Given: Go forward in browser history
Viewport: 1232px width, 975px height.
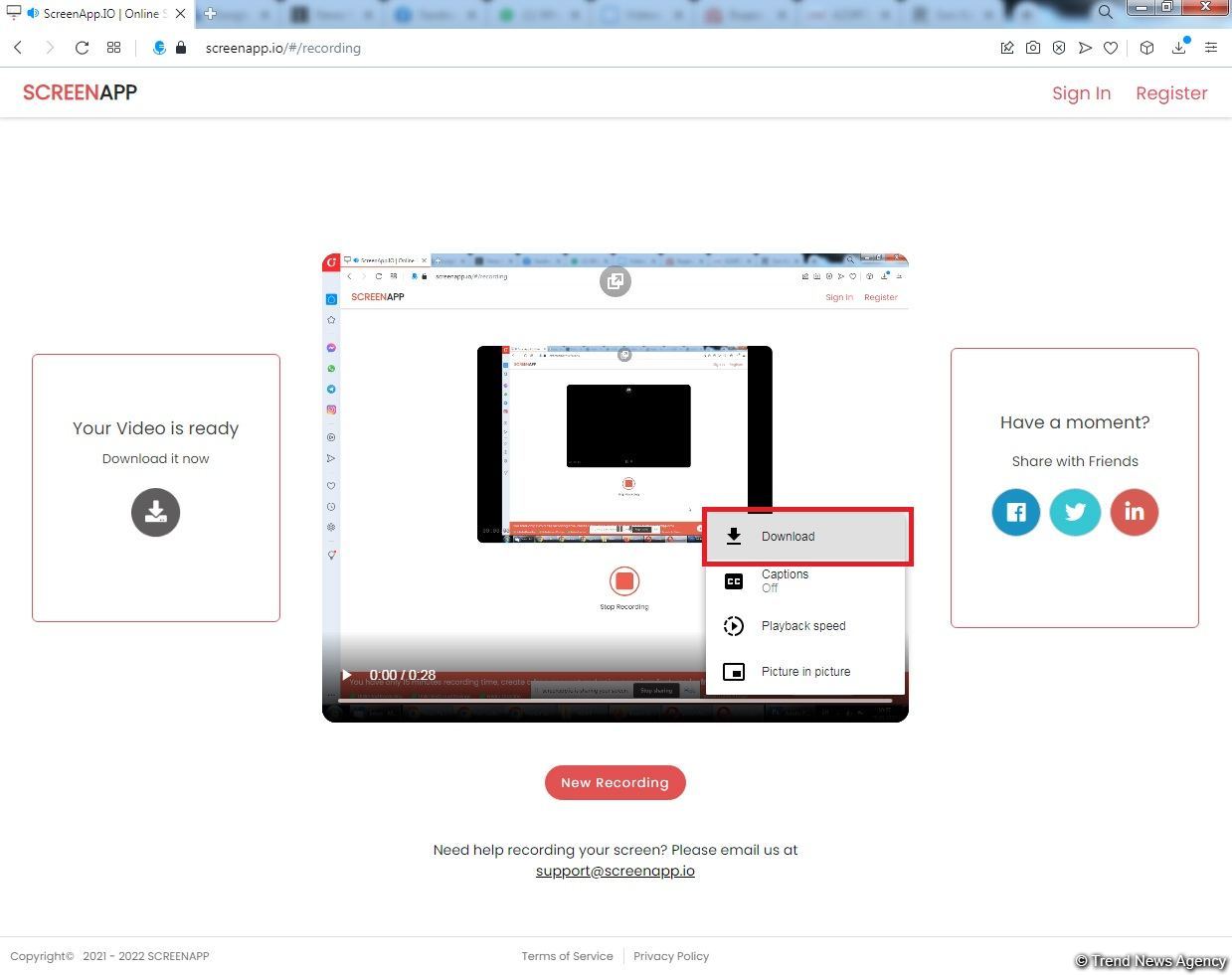Looking at the screenshot, I should [50, 48].
